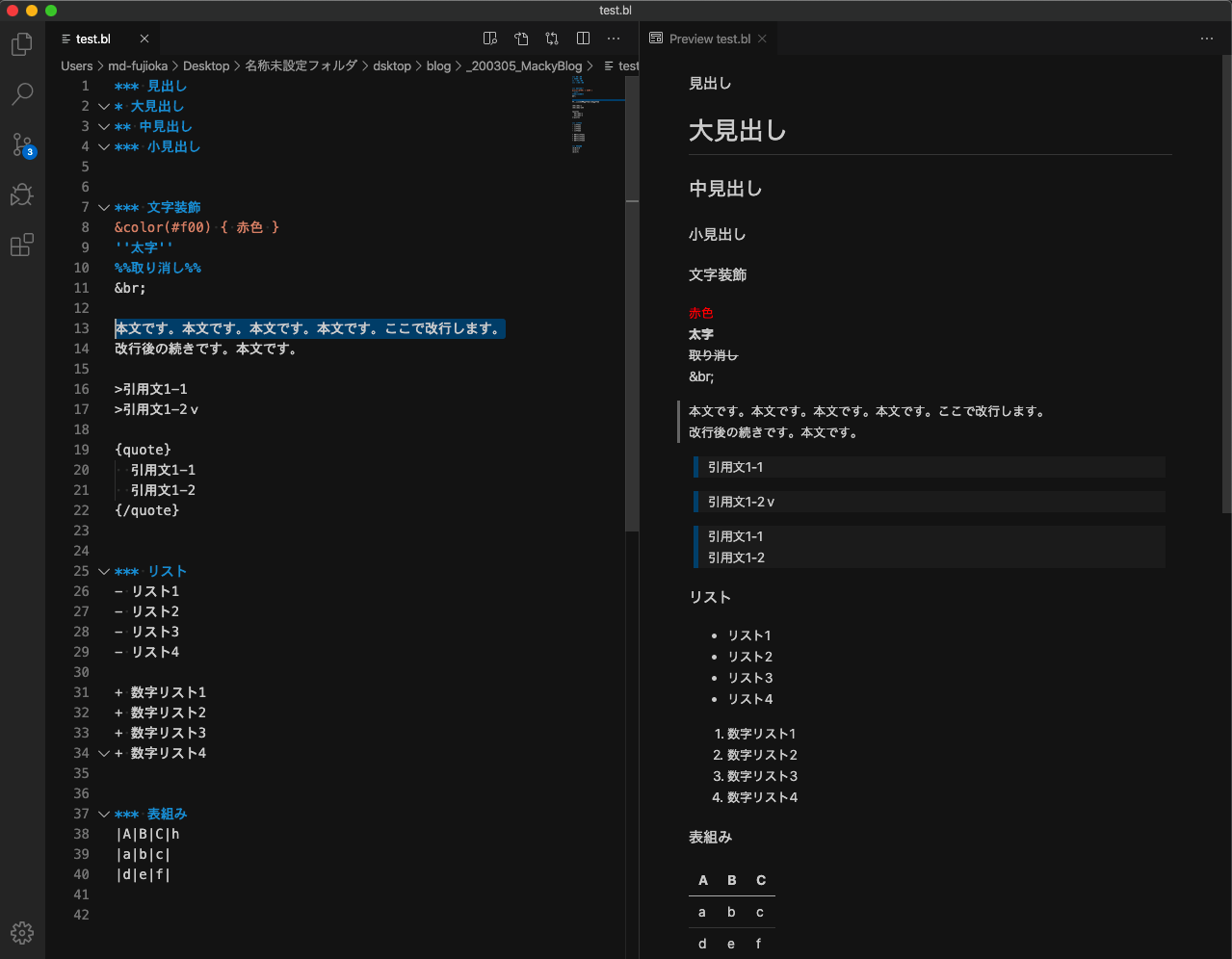Click Open Preview to the Side icon

(x=490, y=39)
